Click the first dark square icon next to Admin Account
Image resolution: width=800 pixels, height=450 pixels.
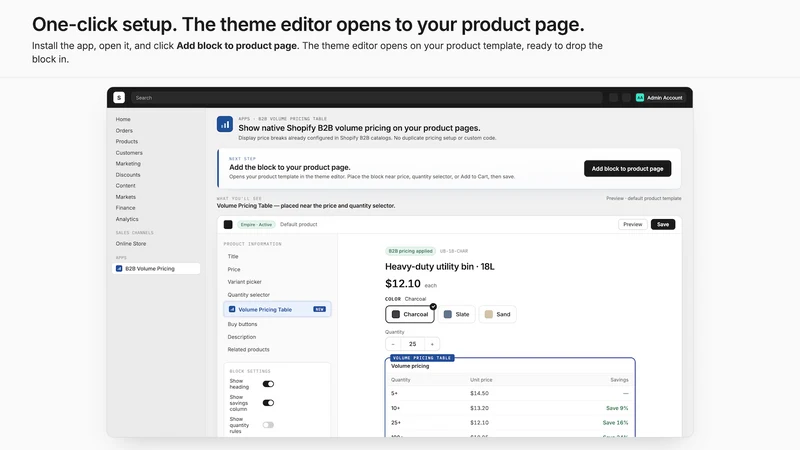[614, 97]
